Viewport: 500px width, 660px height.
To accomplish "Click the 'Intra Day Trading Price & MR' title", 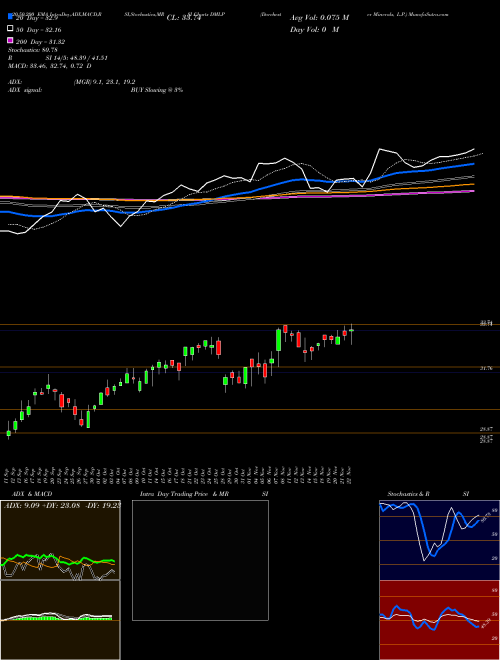I will coord(184,494).
